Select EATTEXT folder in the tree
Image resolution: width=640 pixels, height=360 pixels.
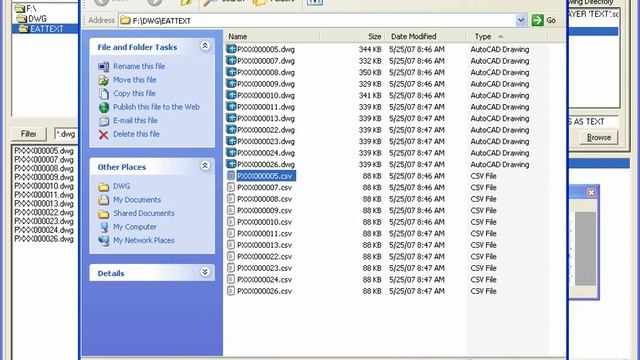point(47,29)
